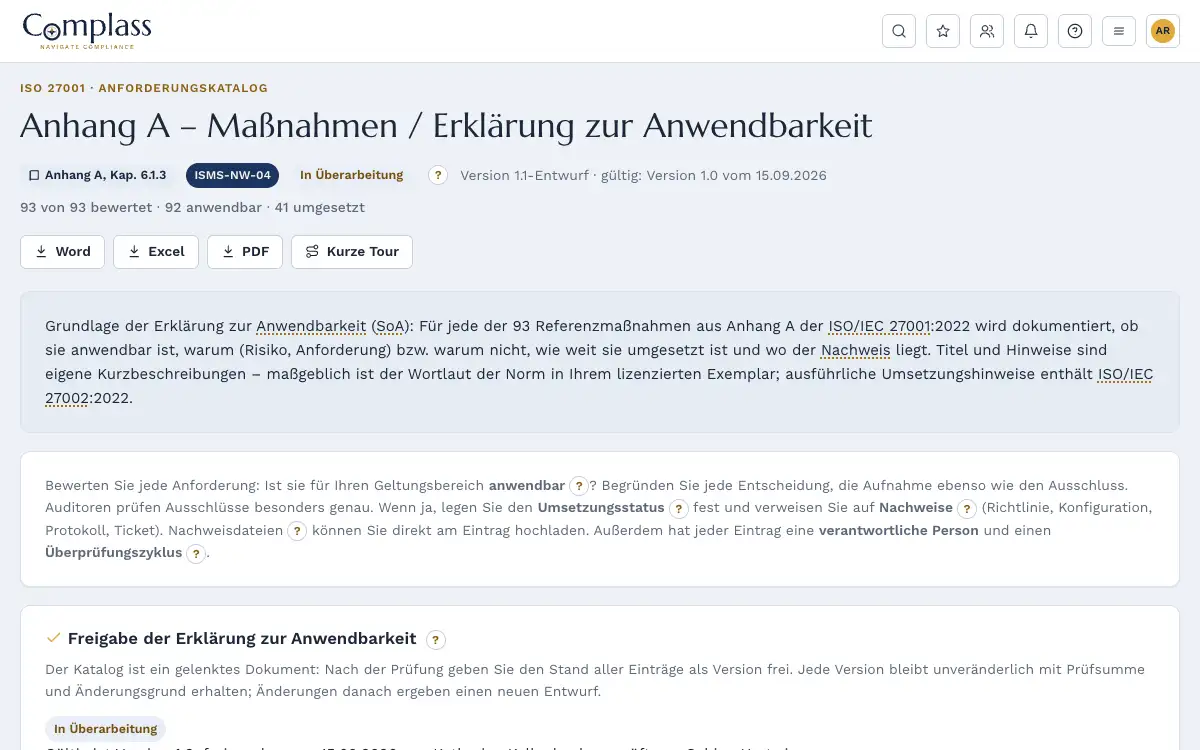The image size is (1200, 750).
Task: Show help for the term anwendbar
Action: tap(579, 486)
